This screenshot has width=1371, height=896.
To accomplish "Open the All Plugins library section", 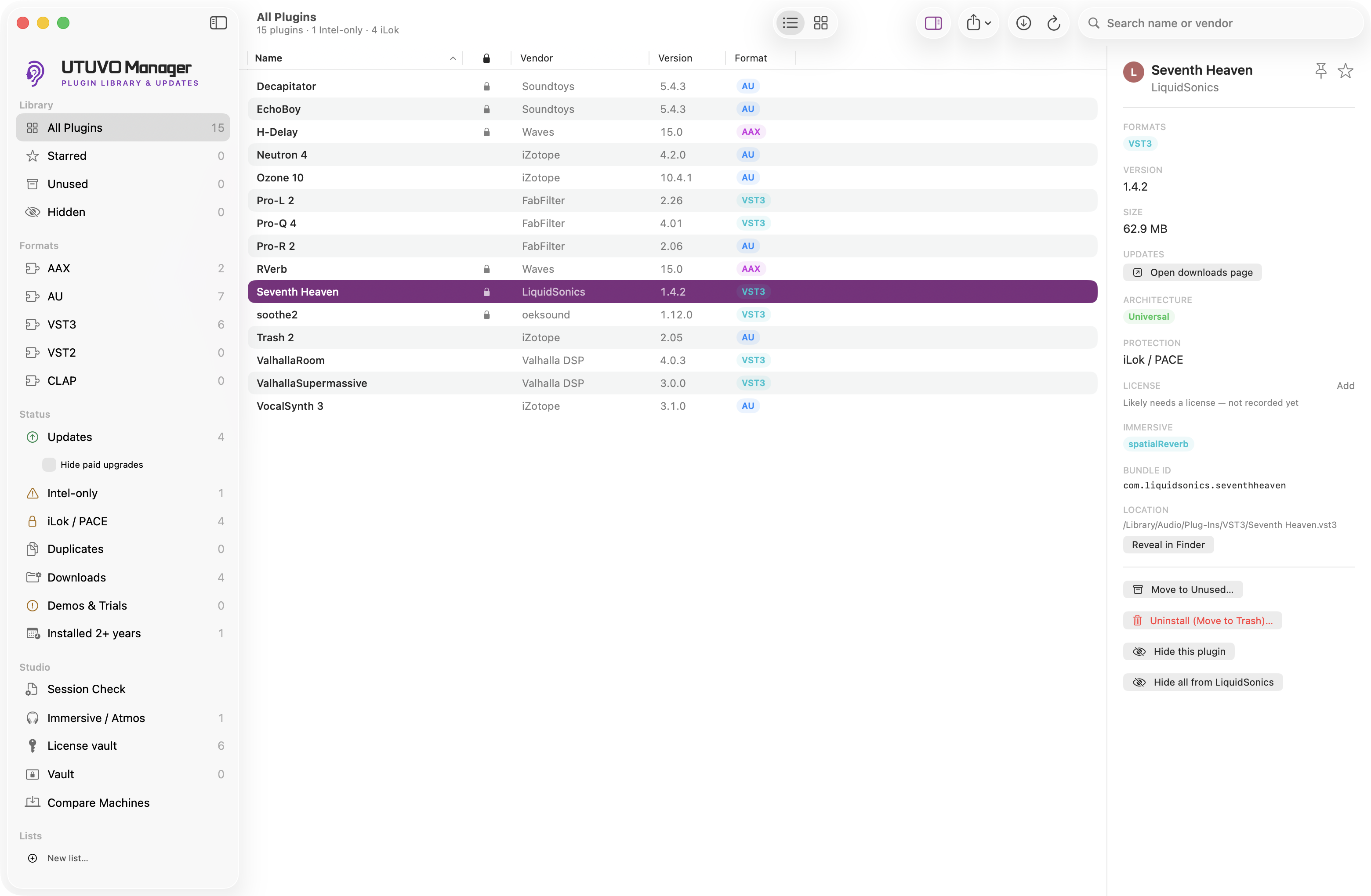I will click(x=123, y=128).
